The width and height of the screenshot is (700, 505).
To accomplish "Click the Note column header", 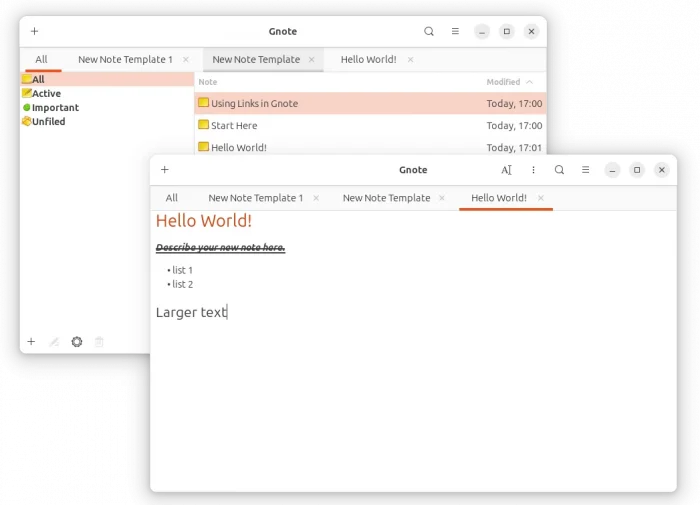I will click(208, 82).
